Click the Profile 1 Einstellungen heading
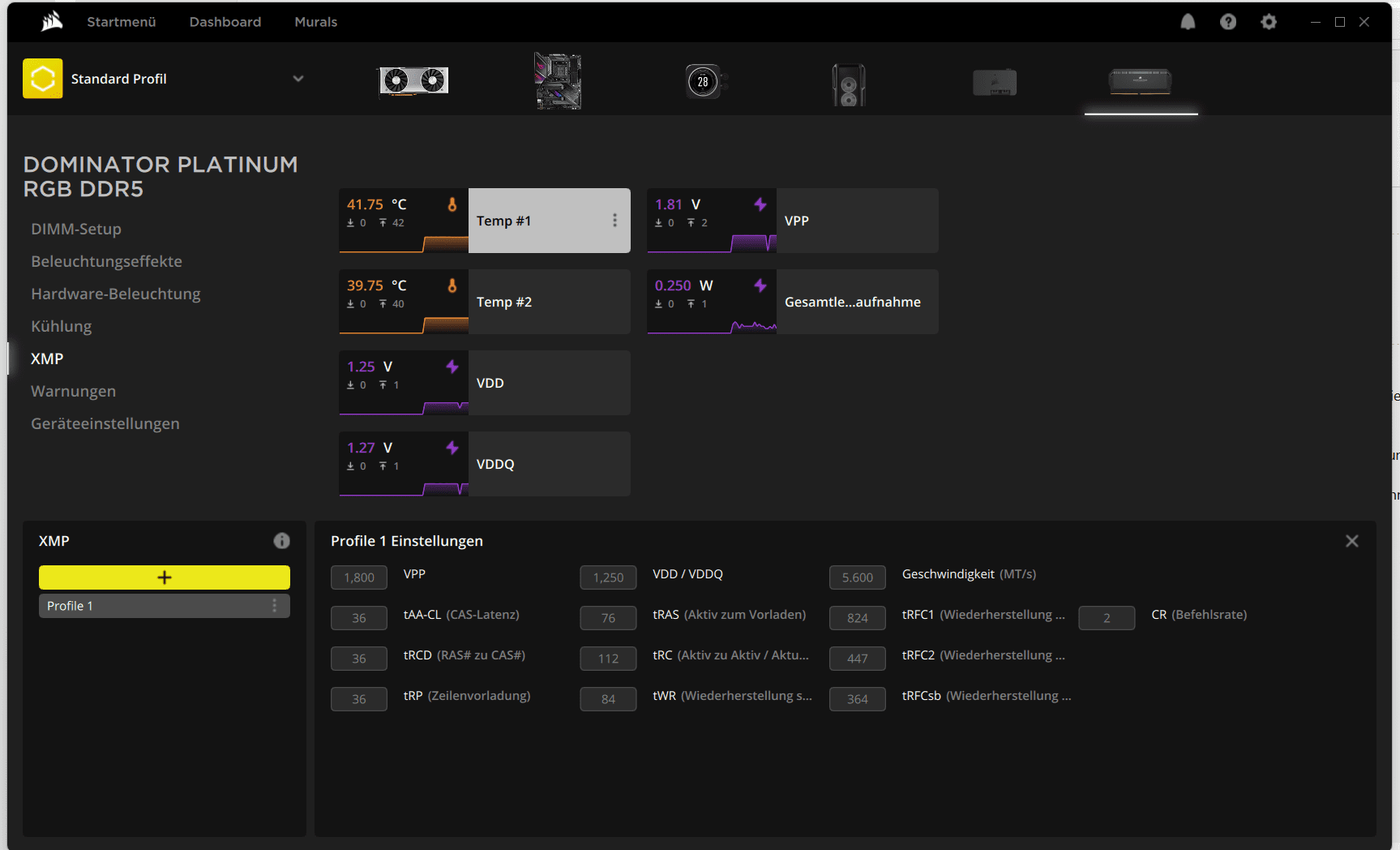This screenshot has width=1400, height=850. tap(407, 541)
